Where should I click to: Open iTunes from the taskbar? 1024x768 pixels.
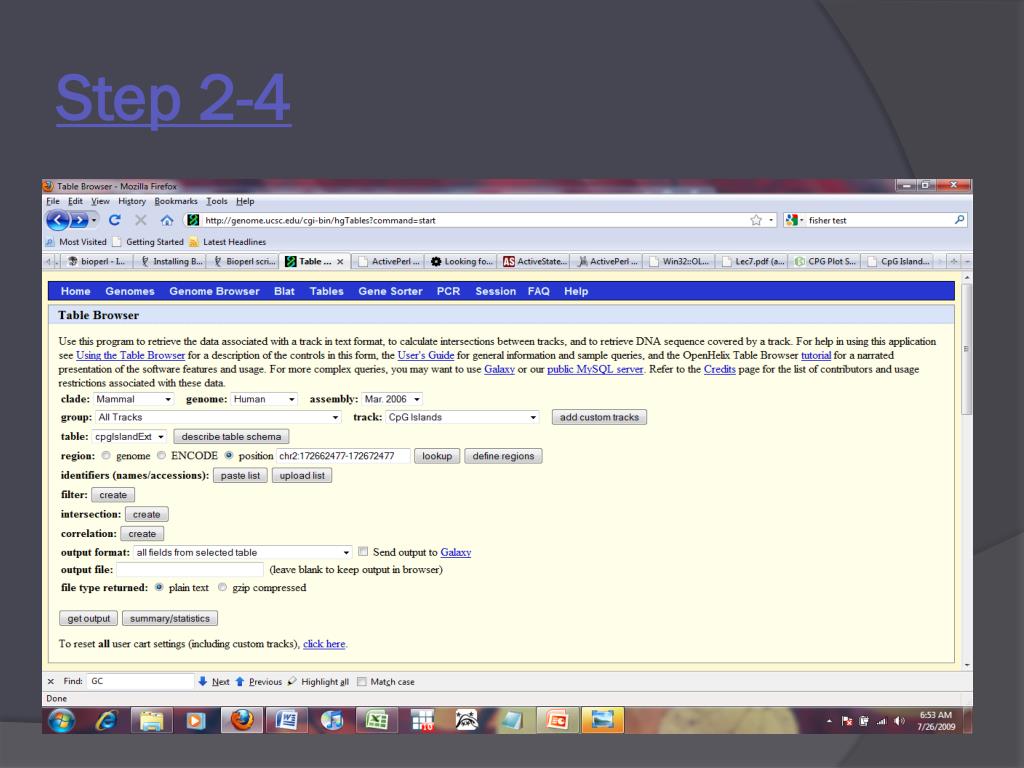click(x=331, y=721)
